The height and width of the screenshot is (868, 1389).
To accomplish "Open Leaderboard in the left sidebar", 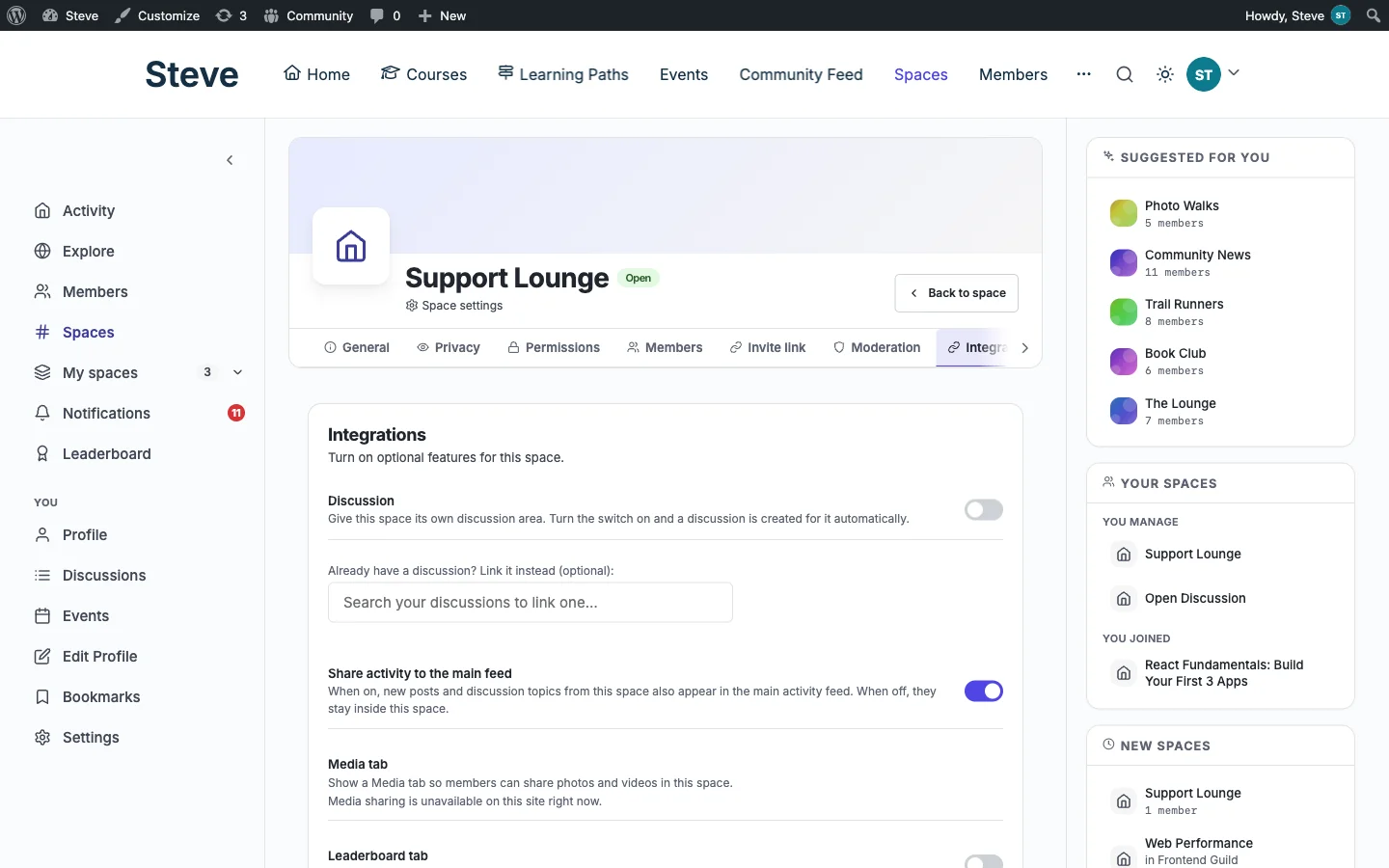I will 107,453.
